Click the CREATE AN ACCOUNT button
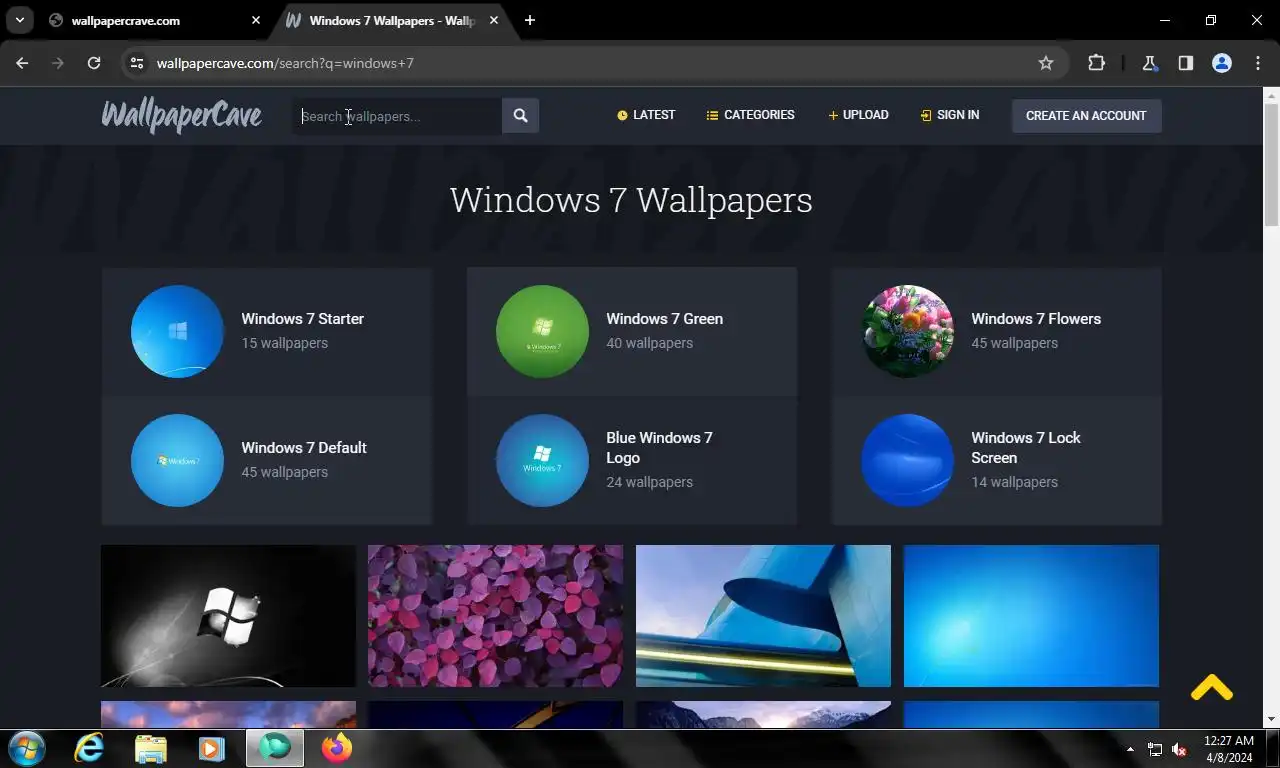Viewport: 1280px width, 768px height. tap(1086, 116)
